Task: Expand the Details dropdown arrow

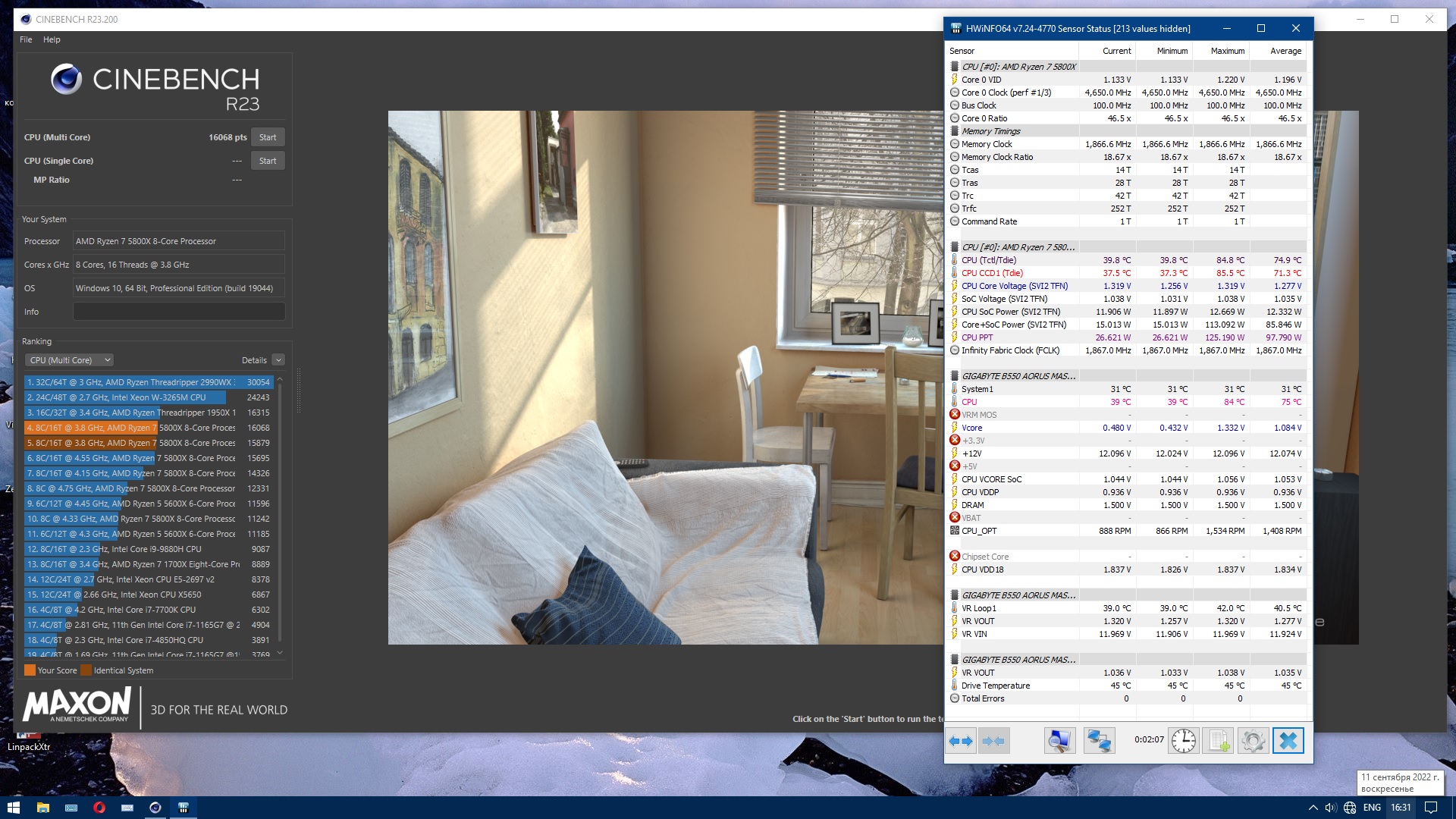Action: tap(278, 360)
